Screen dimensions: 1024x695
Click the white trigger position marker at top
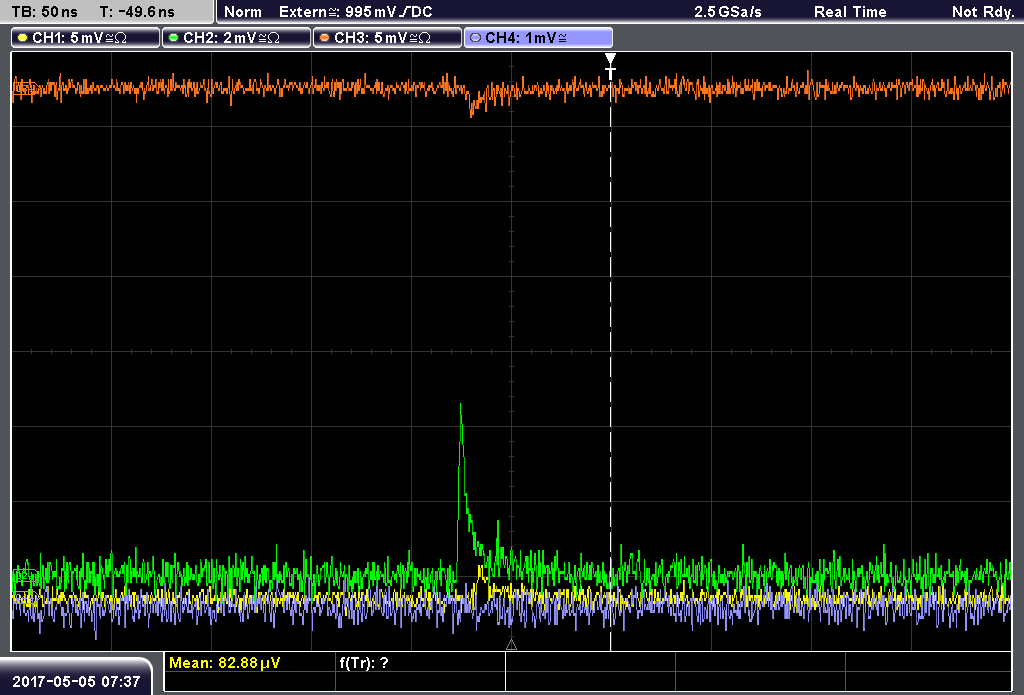610,67
